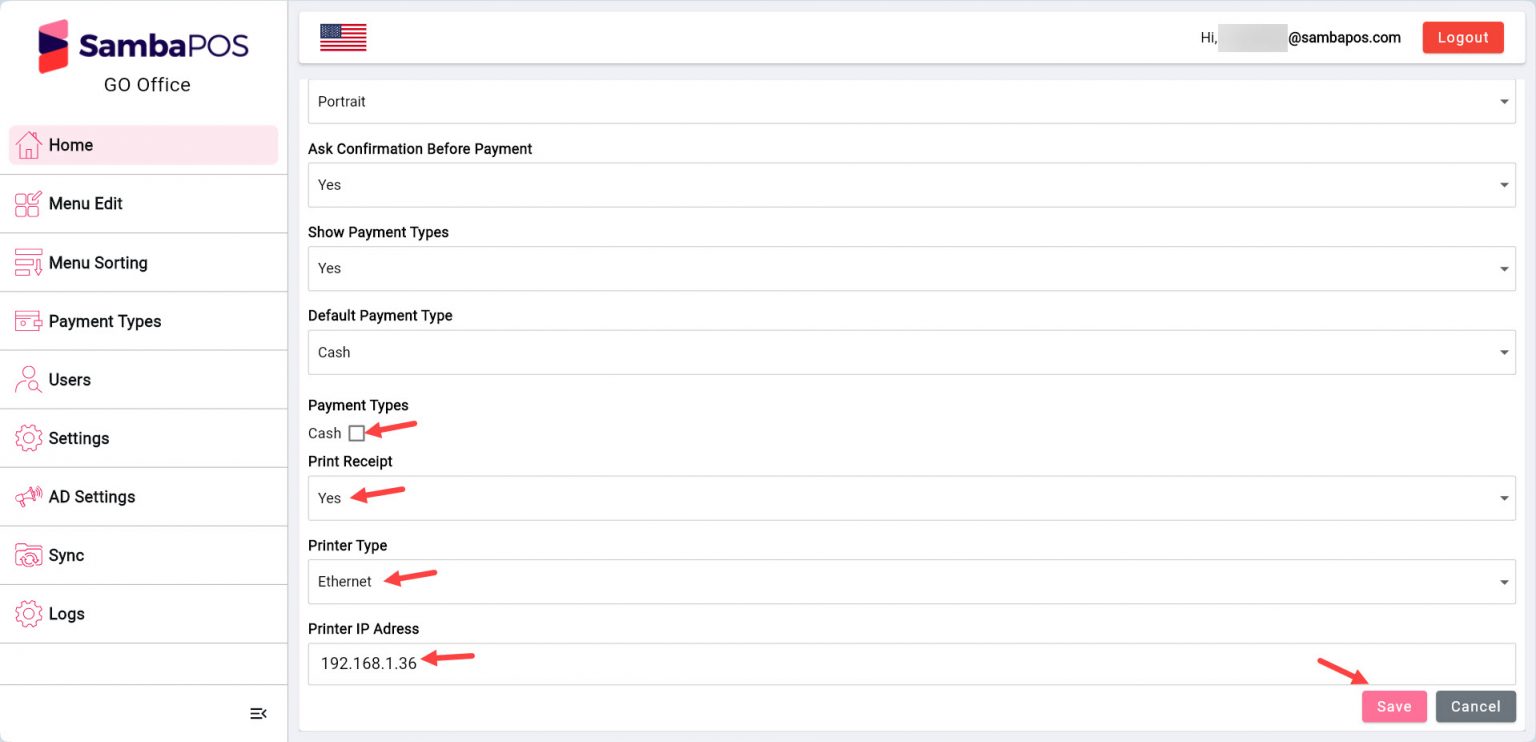
Task: Enable the Cash payment type checkbox
Action: (357, 433)
